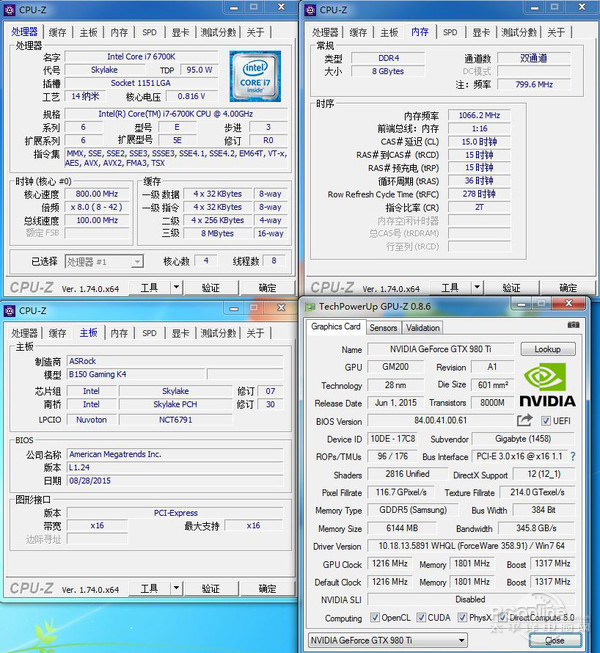Click the NVIDIA logo in GPU-Z
Viewport: 600px width, 653px height.
tap(547, 384)
